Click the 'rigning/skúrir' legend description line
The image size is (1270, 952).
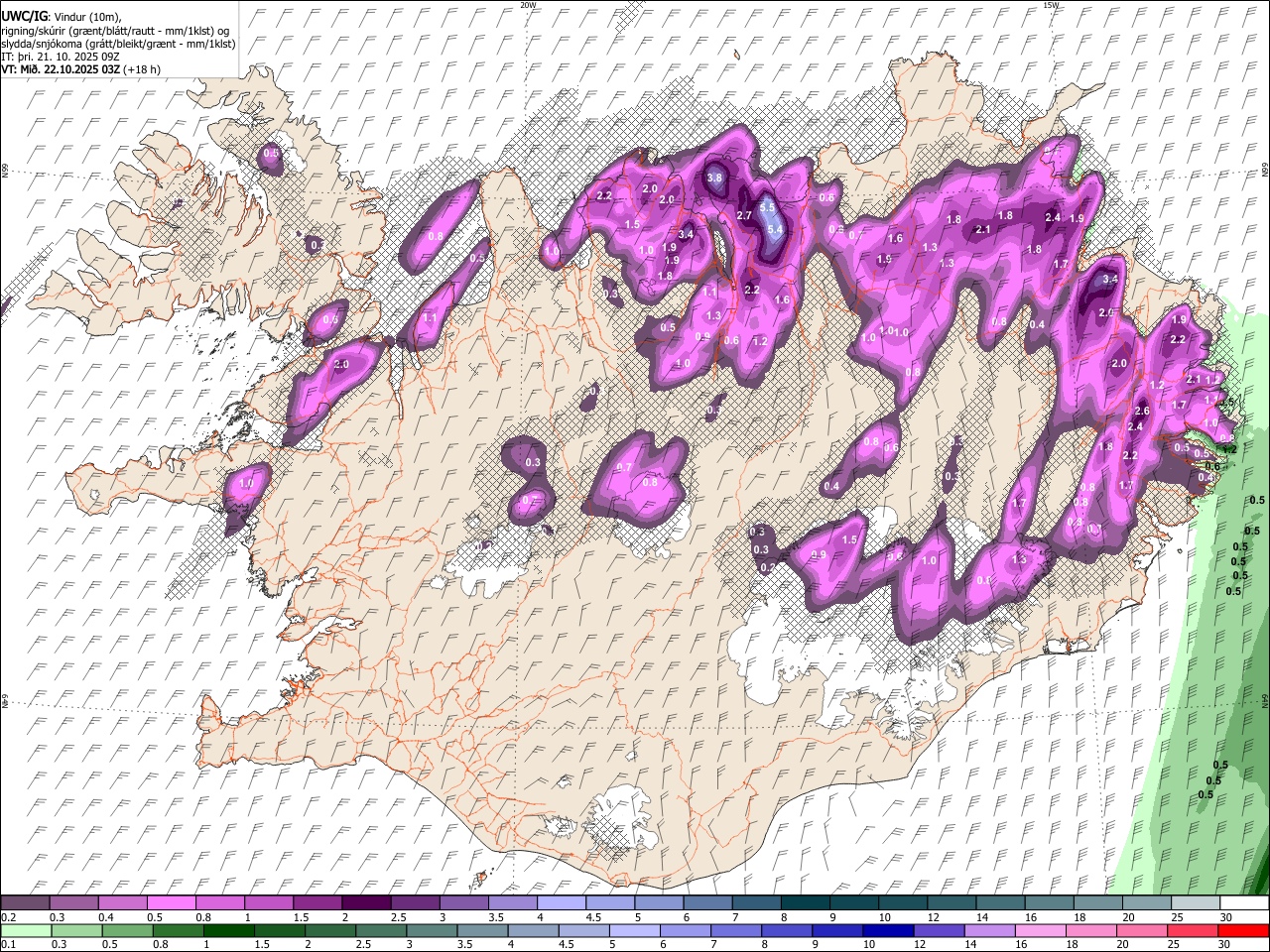[115, 30]
